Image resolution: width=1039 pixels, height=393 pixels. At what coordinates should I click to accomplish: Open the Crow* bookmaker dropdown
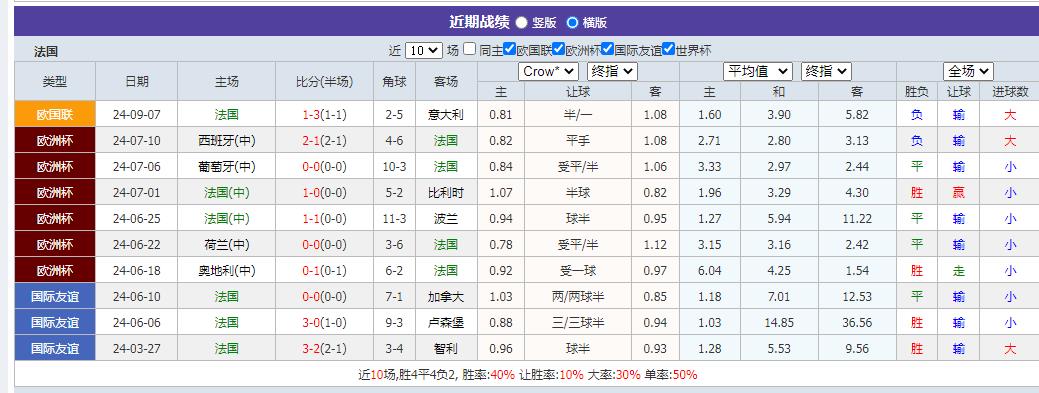tap(549, 72)
